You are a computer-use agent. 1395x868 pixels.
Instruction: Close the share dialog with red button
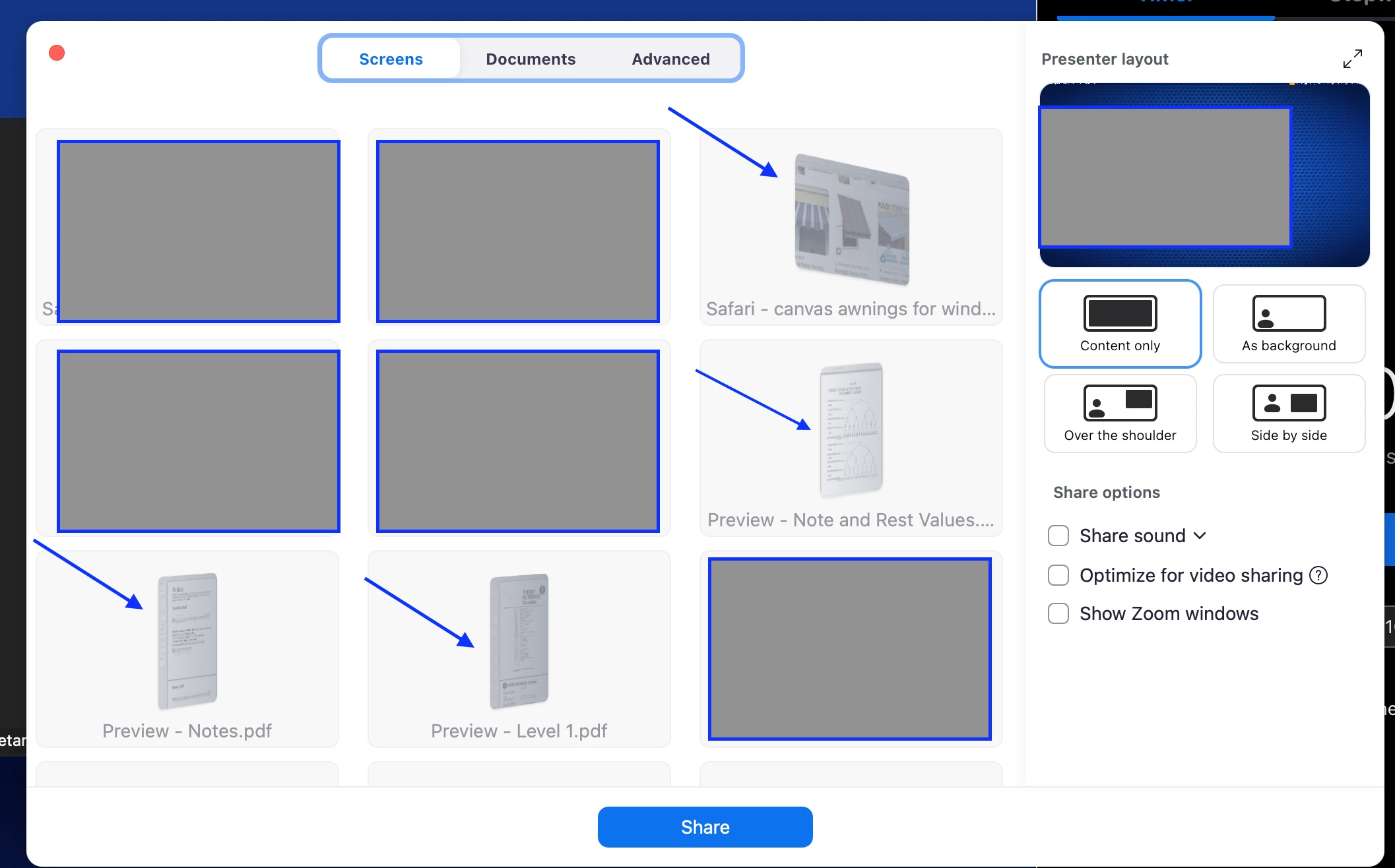click(x=57, y=53)
